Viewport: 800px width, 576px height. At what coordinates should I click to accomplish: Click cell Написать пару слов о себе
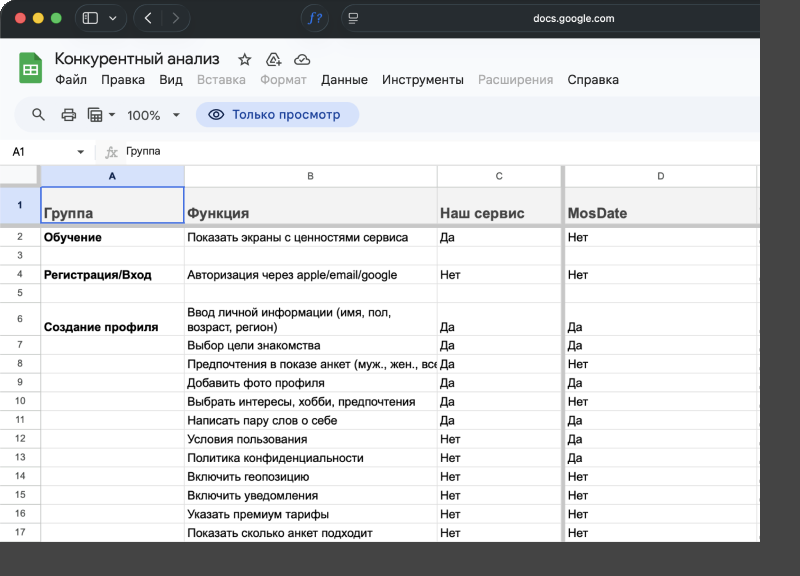click(x=310, y=420)
